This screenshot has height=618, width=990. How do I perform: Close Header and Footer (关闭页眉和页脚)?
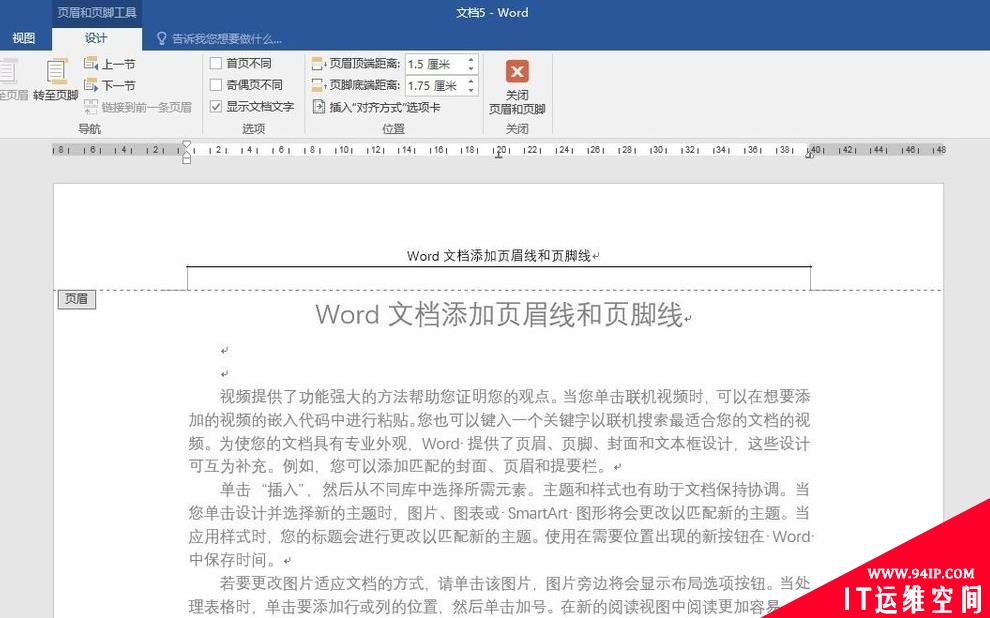(x=517, y=86)
